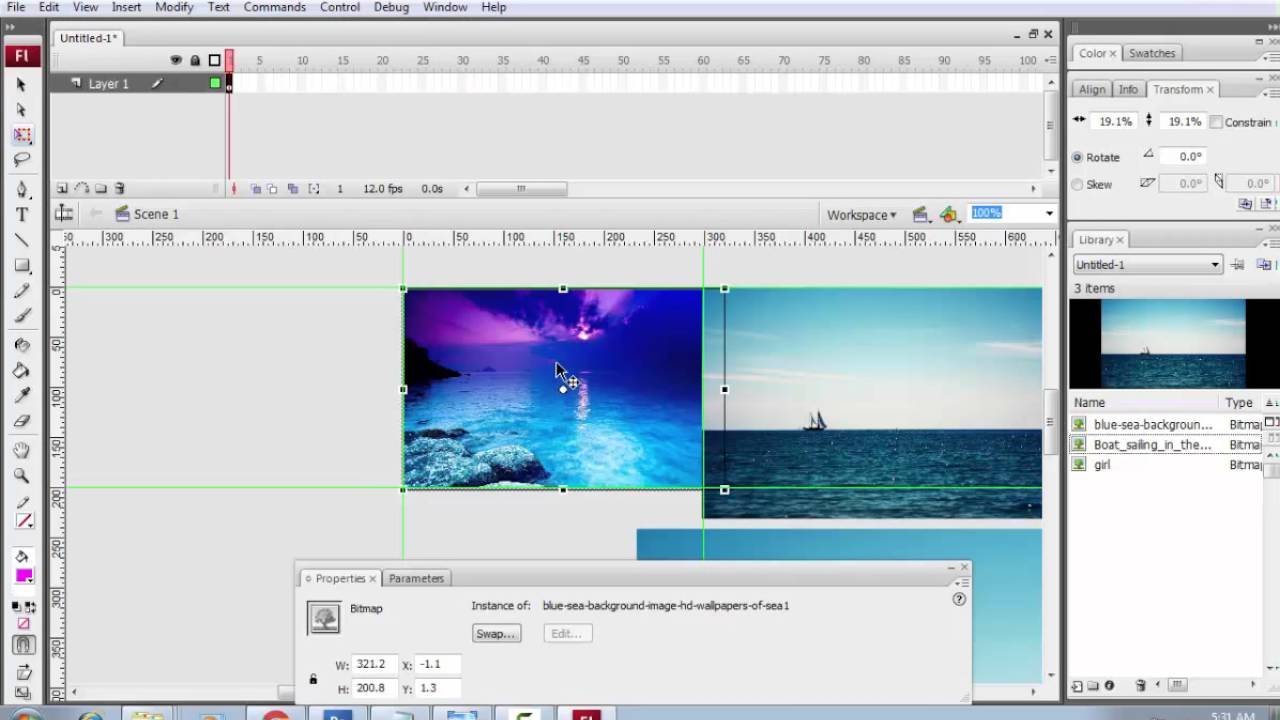Screen dimensions: 1280x720
Task: Switch to the Swatches tab
Action: tap(1152, 53)
